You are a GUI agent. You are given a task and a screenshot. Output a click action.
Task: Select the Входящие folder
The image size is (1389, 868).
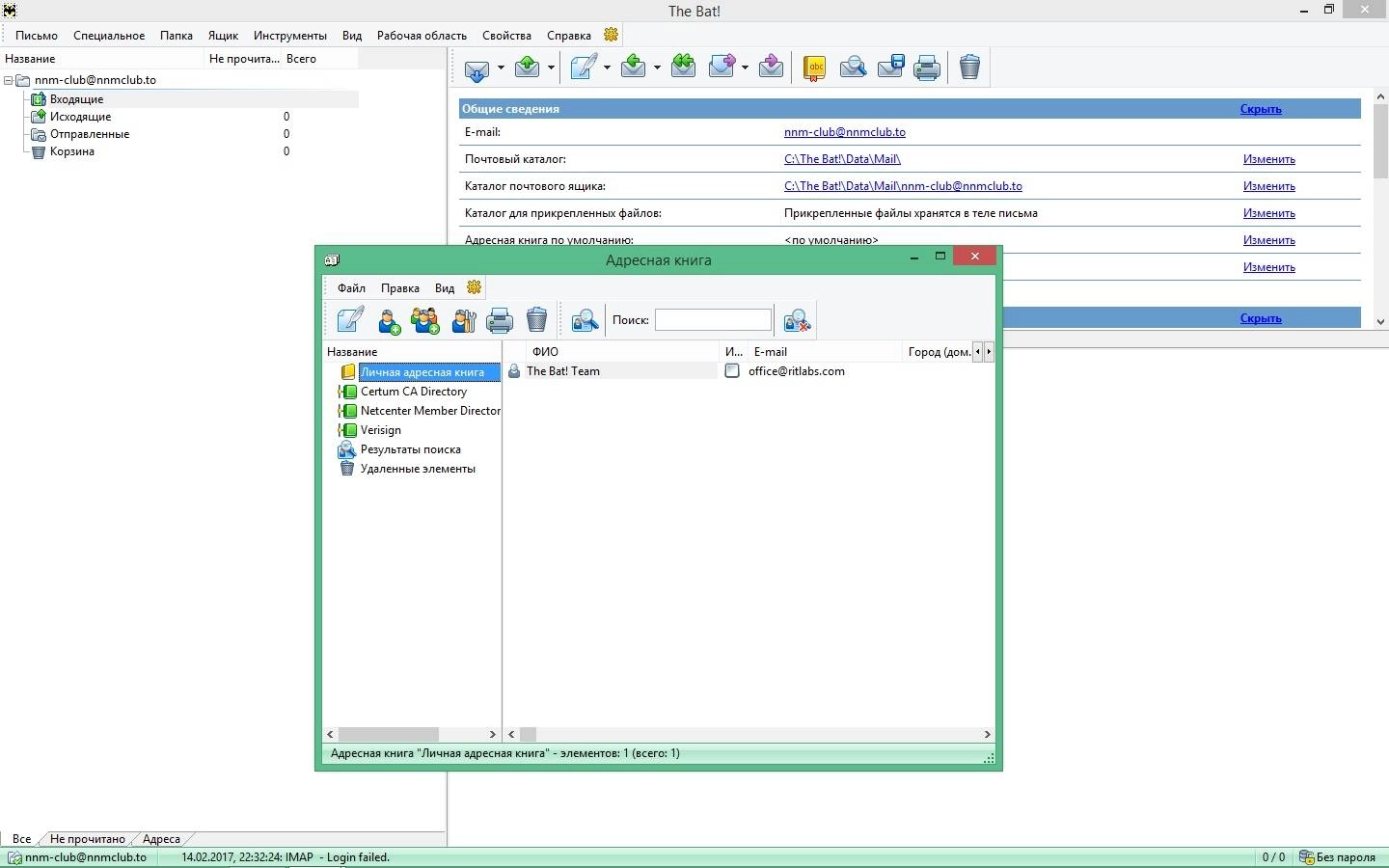76,99
